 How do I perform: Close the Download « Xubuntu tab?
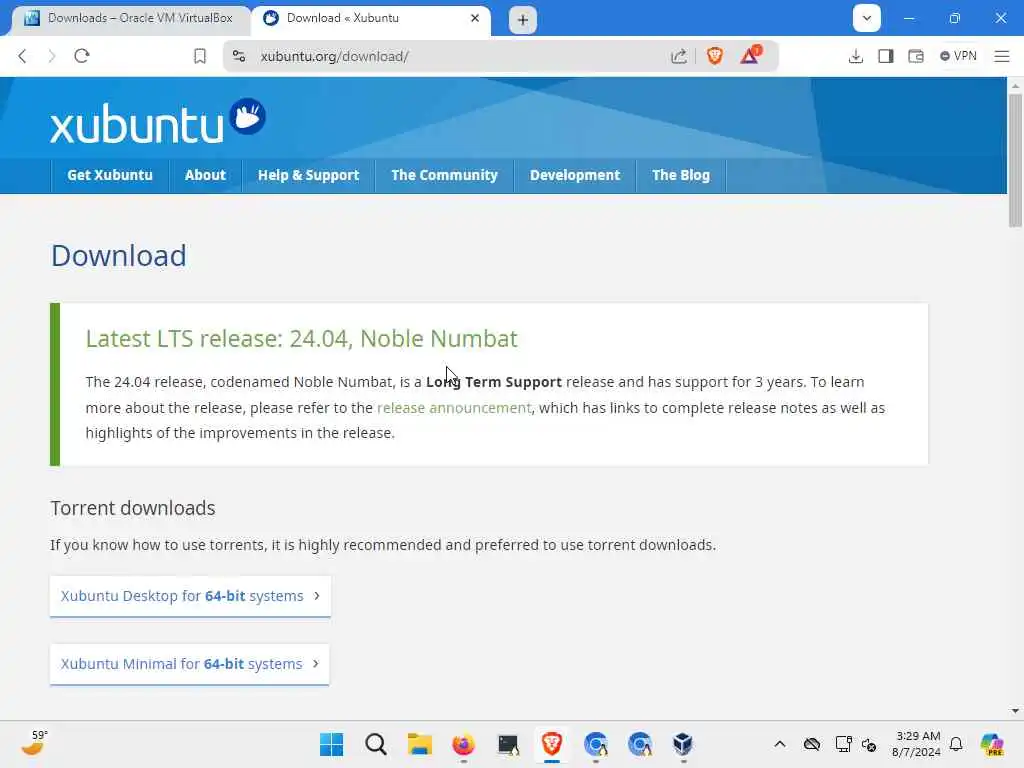coord(475,18)
